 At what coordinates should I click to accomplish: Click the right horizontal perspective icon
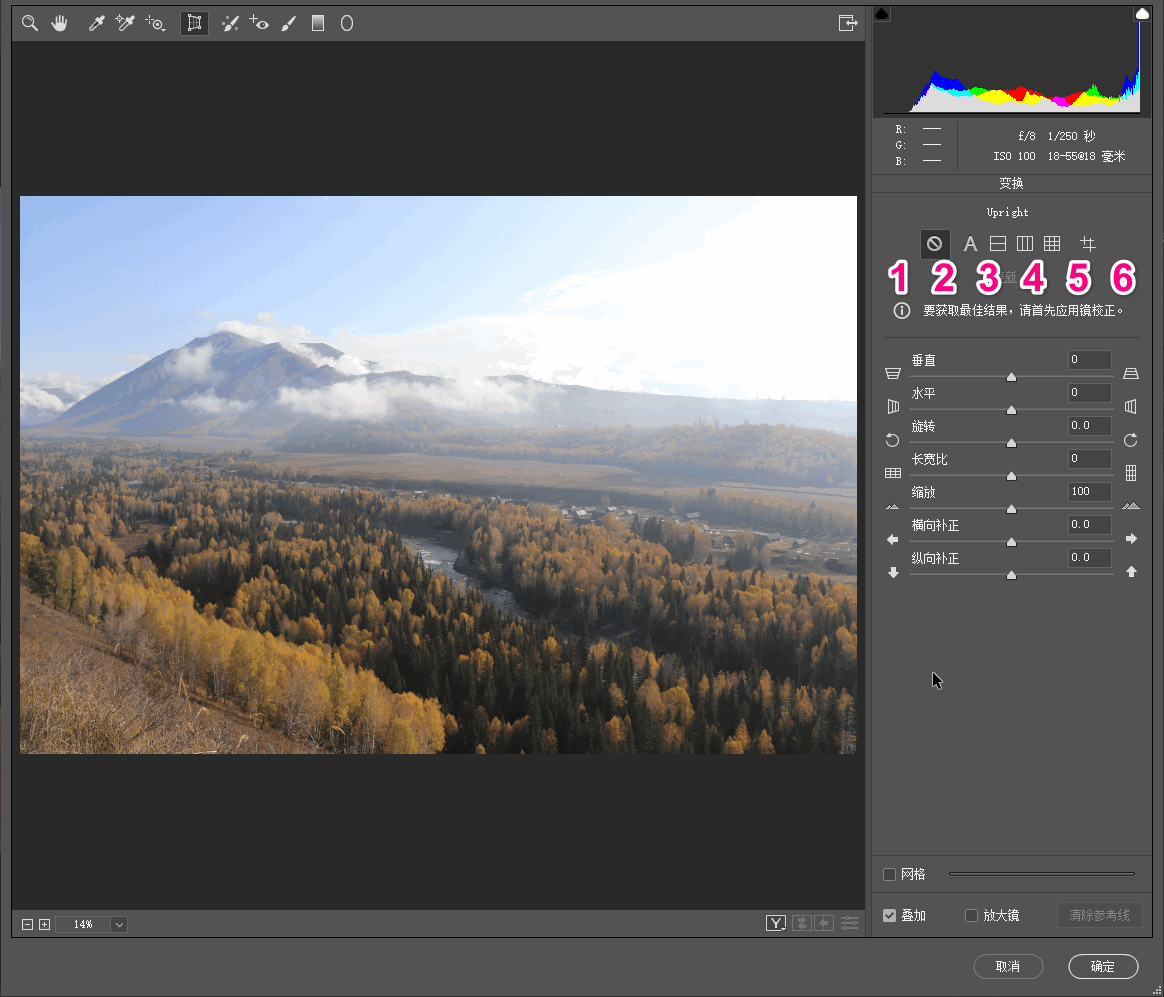coord(1131,406)
